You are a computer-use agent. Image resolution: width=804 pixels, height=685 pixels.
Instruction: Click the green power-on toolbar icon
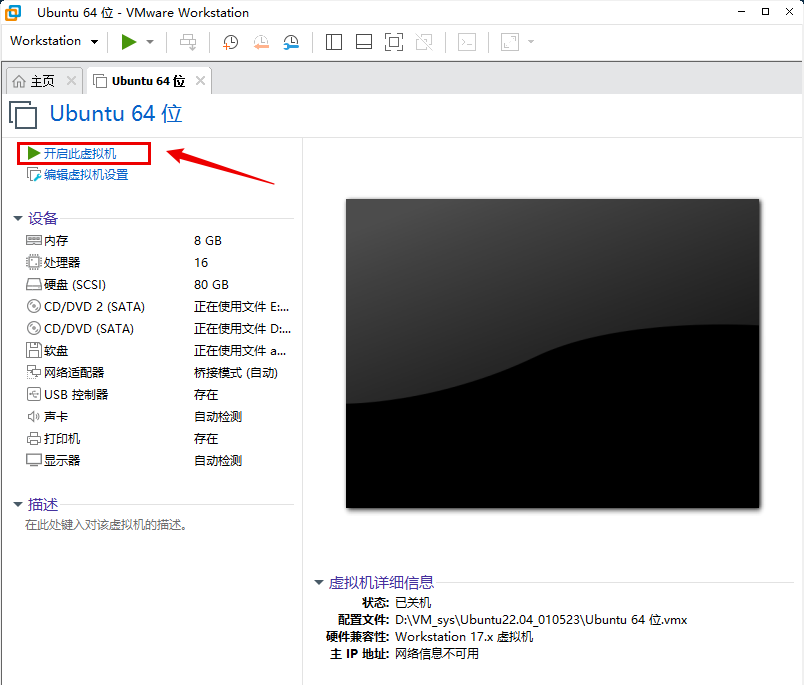pyautogui.click(x=128, y=41)
